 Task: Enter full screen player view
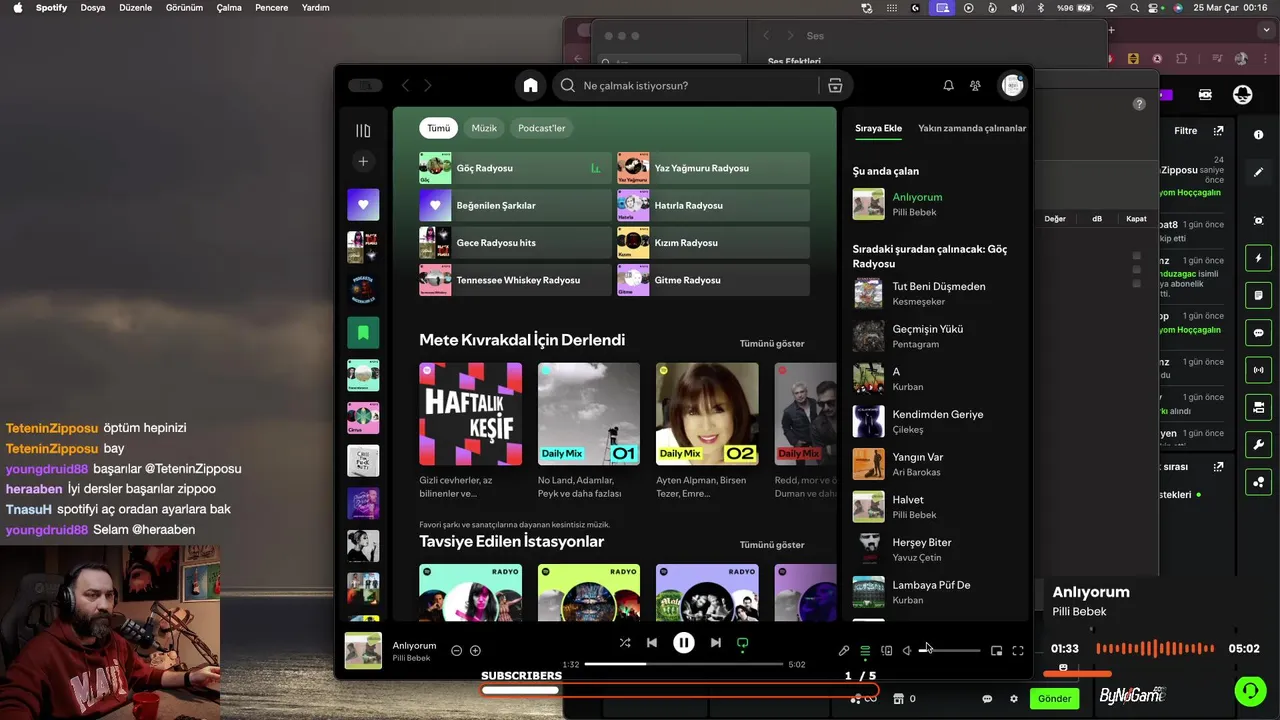(x=1018, y=651)
